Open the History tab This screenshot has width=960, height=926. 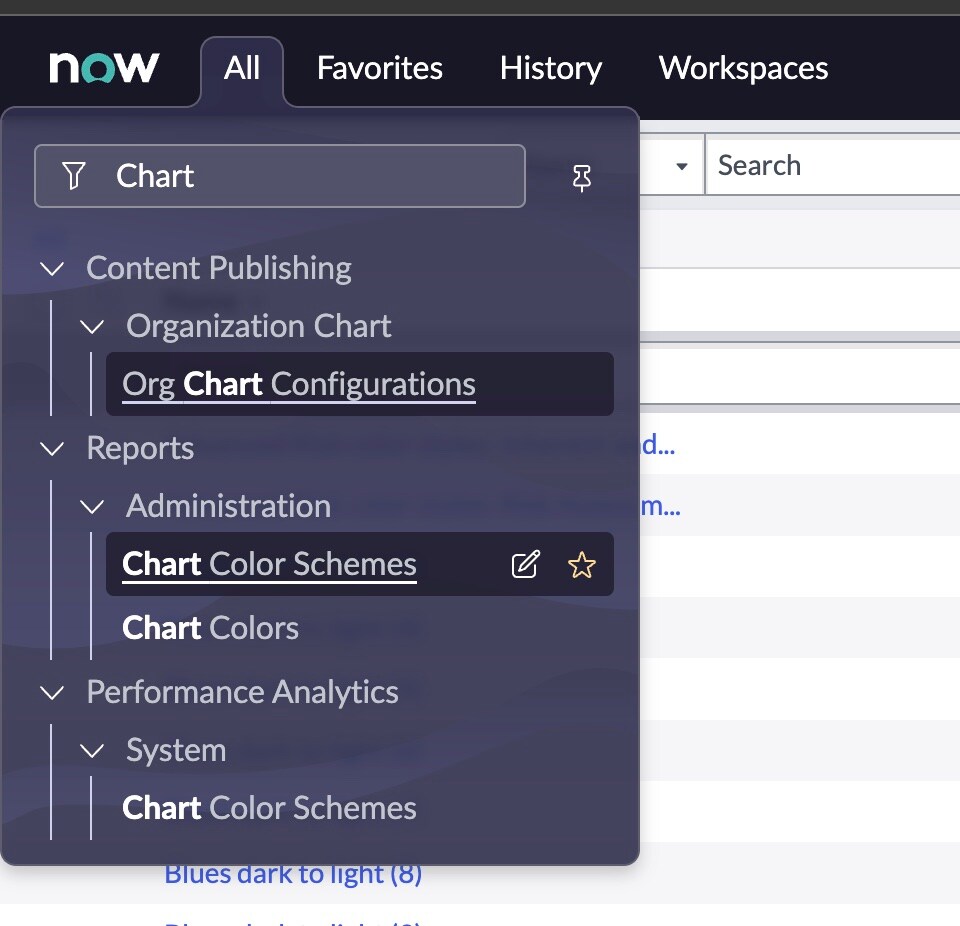551,68
